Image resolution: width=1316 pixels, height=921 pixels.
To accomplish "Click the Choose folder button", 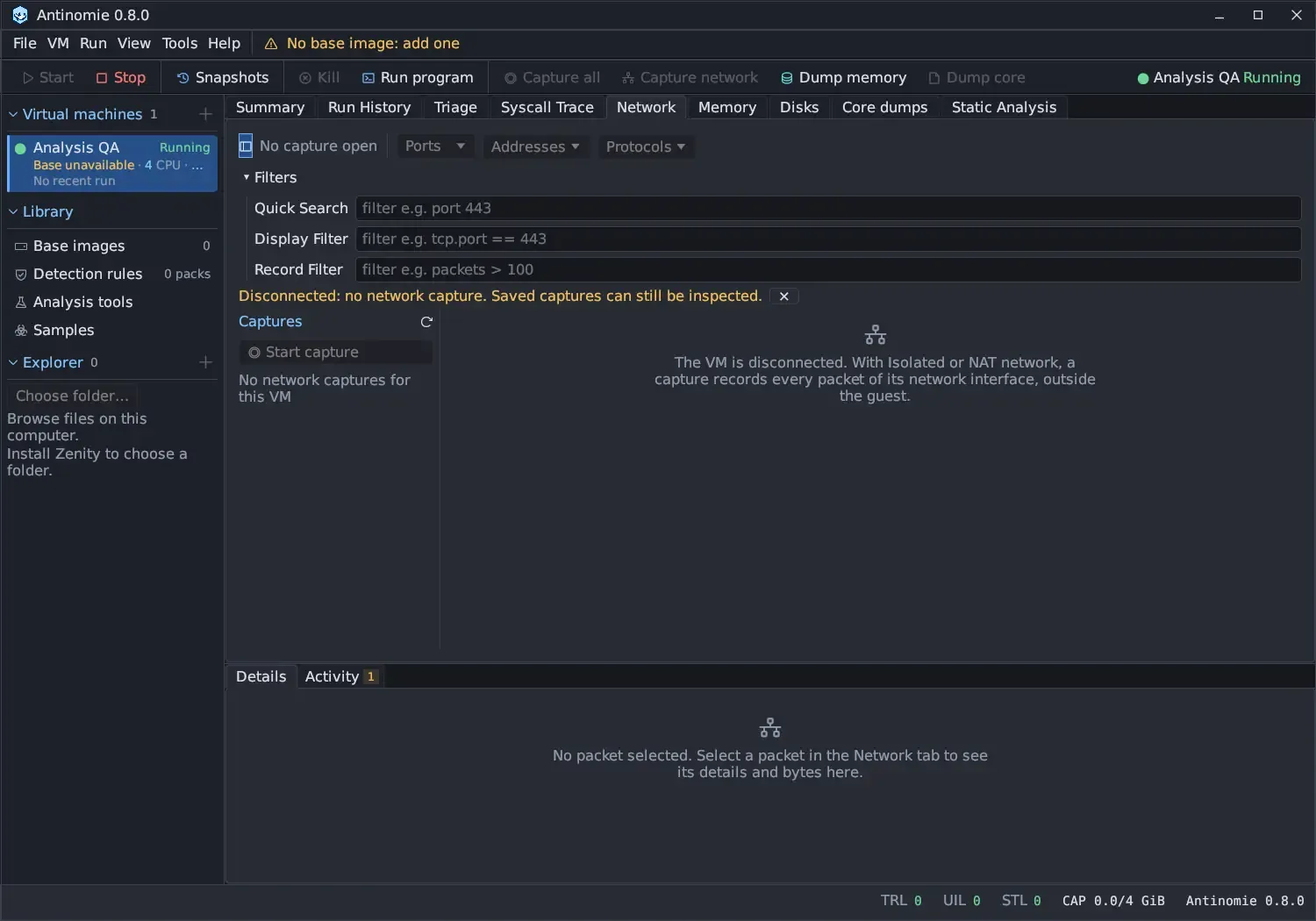I will (72, 396).
